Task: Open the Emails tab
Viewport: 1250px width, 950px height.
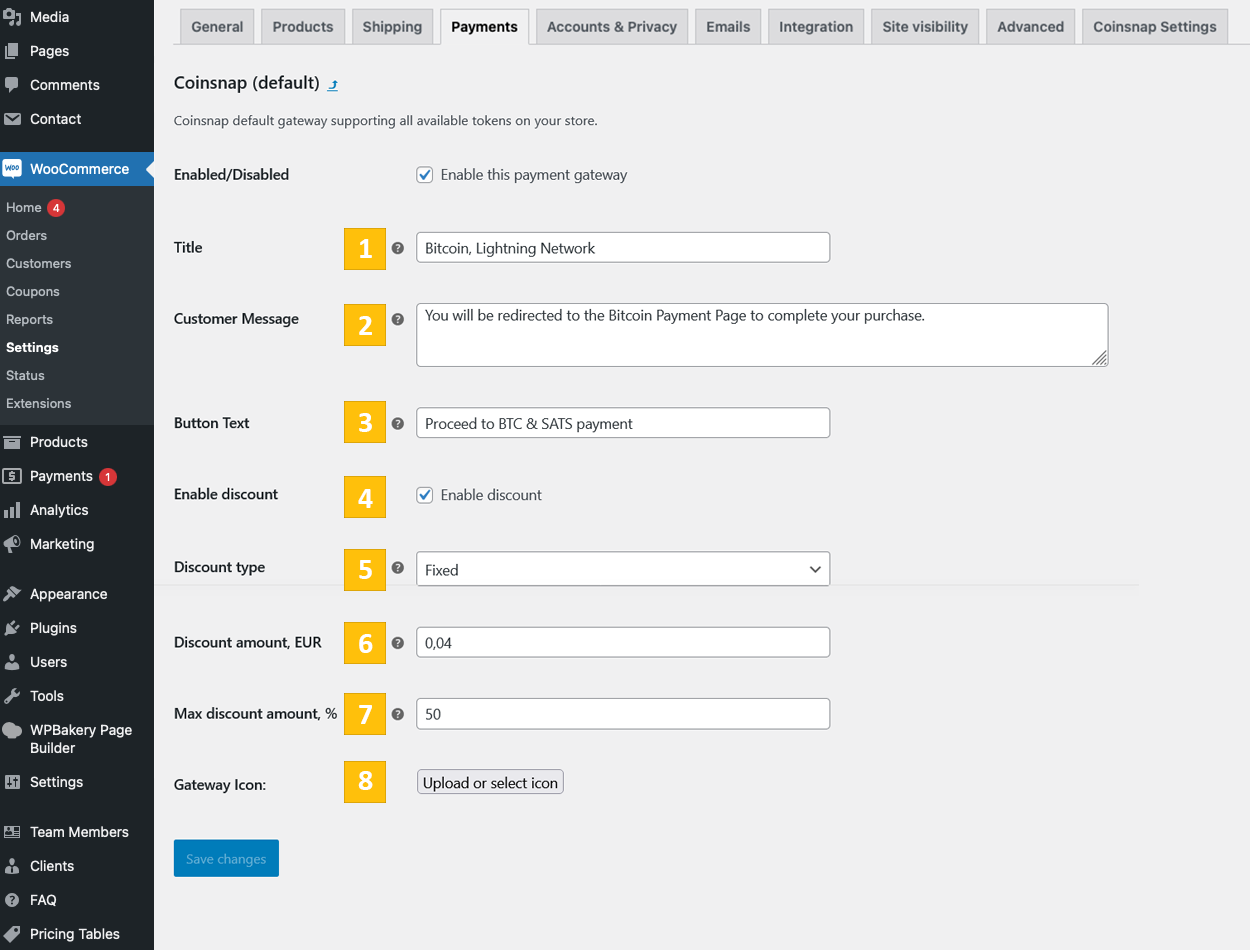Action: 728,27
